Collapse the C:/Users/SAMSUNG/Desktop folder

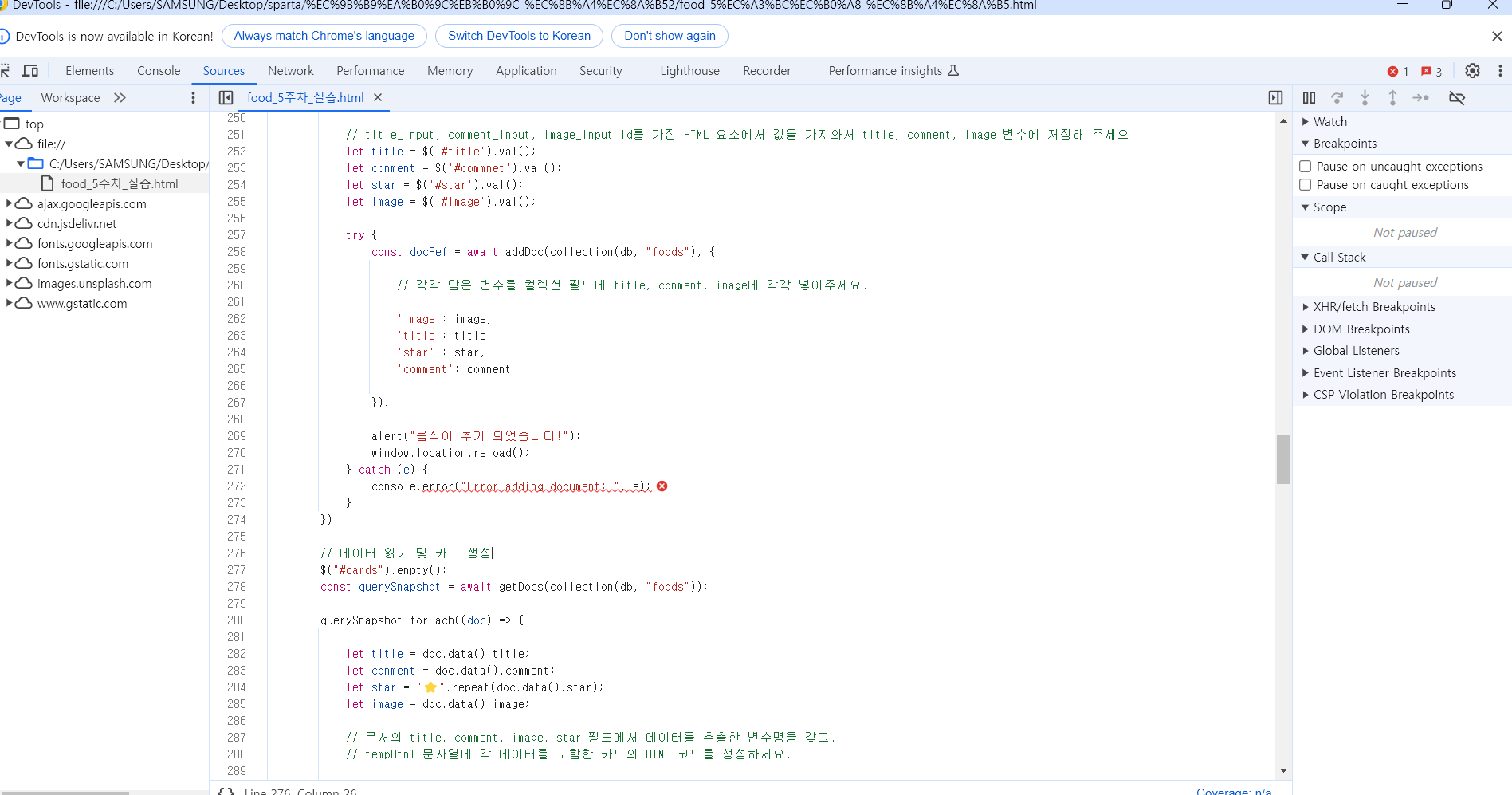21,164
